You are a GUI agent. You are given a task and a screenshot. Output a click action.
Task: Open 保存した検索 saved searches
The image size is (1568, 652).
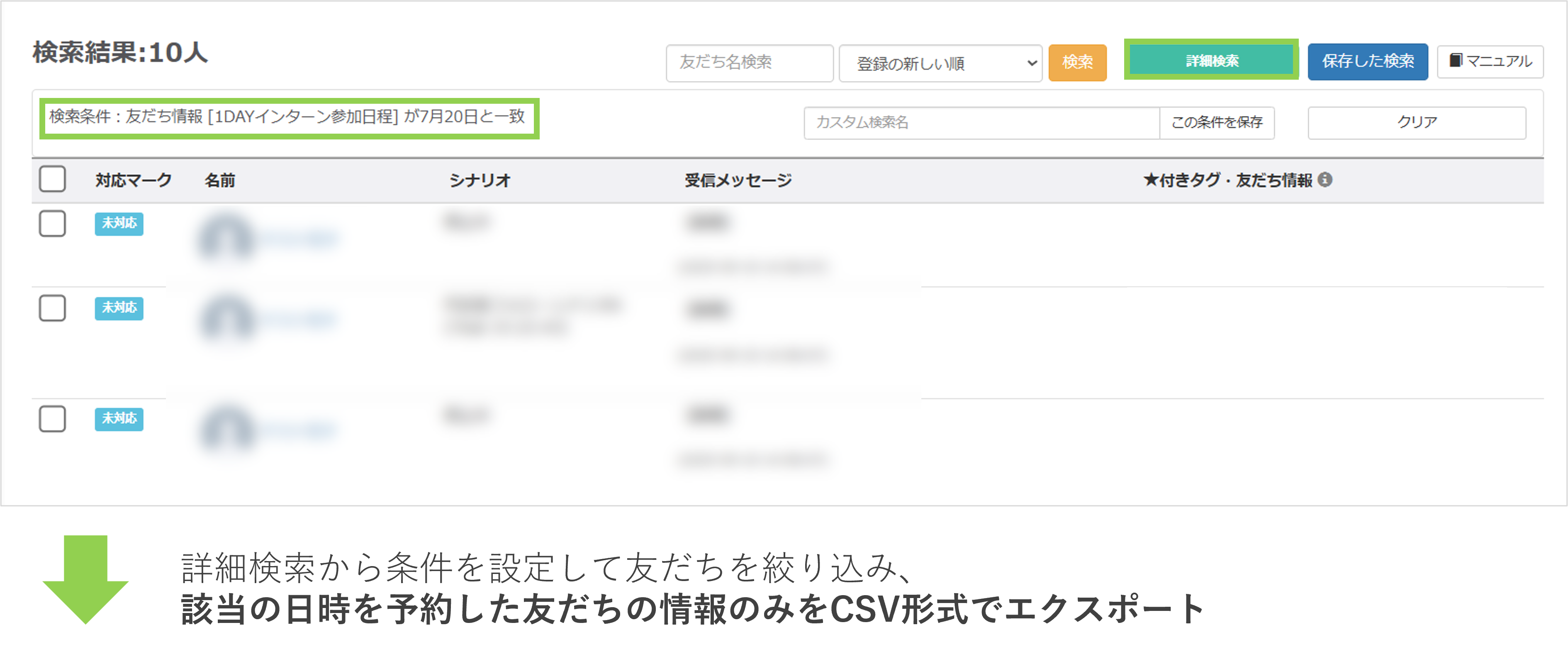coord(1367,61)
